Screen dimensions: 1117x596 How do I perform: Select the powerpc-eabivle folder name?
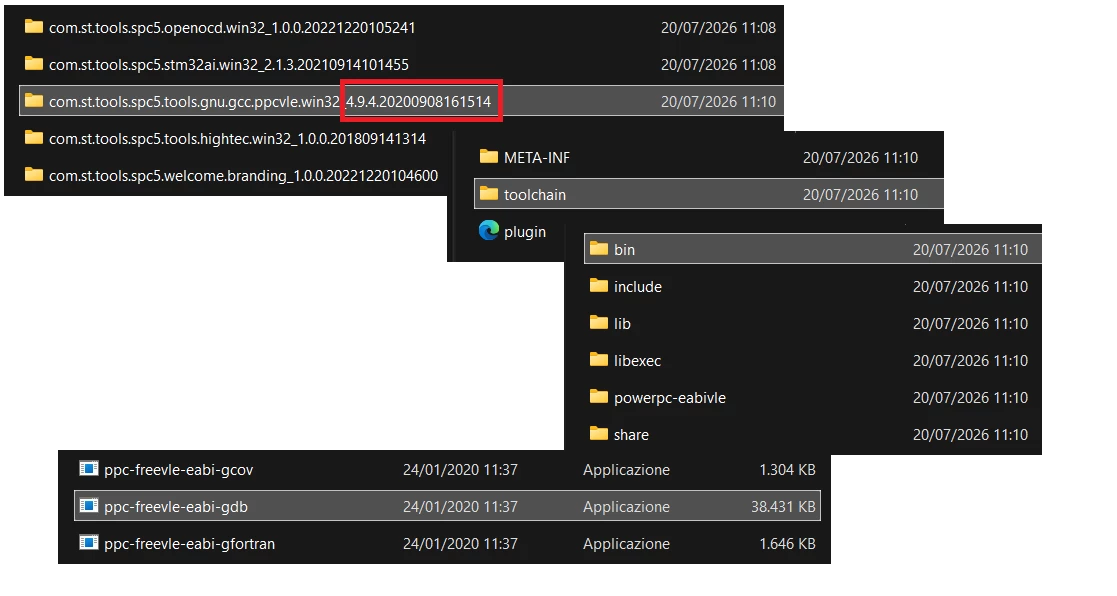670,398
